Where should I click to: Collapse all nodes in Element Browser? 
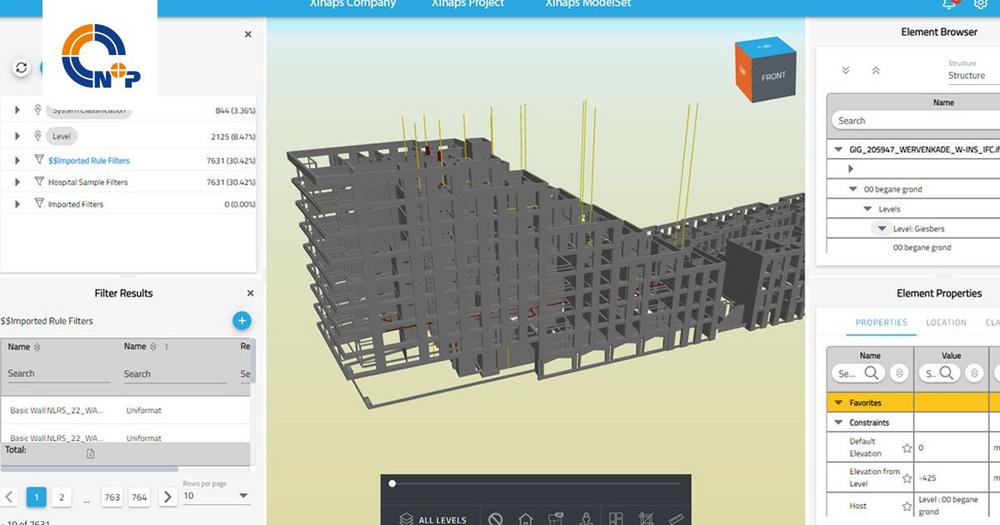(x=876, y=71)
